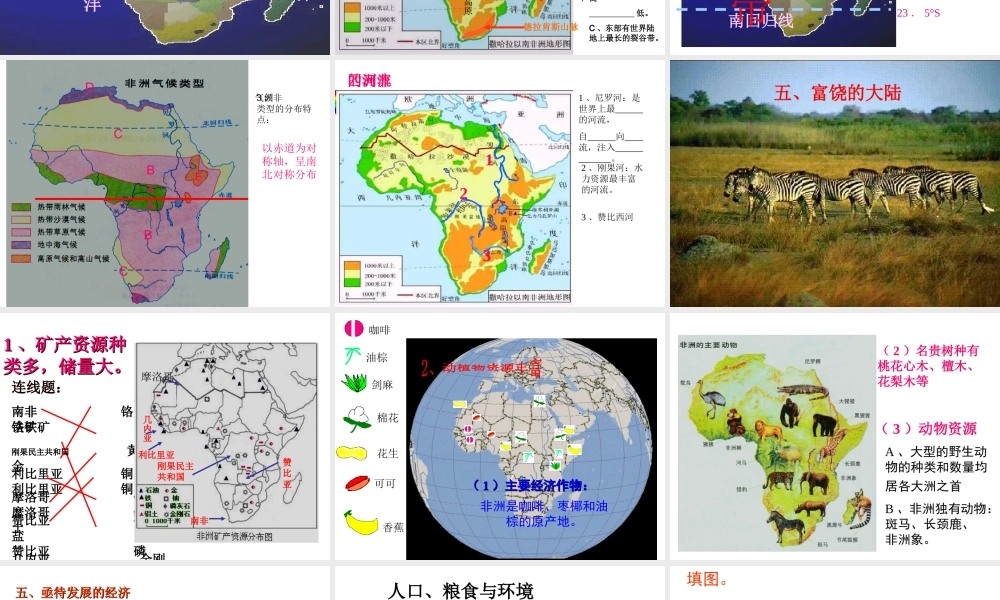Click the text 3、赞比西河
This screenshot has height=600, width=1000.
[x=607, y=217]
